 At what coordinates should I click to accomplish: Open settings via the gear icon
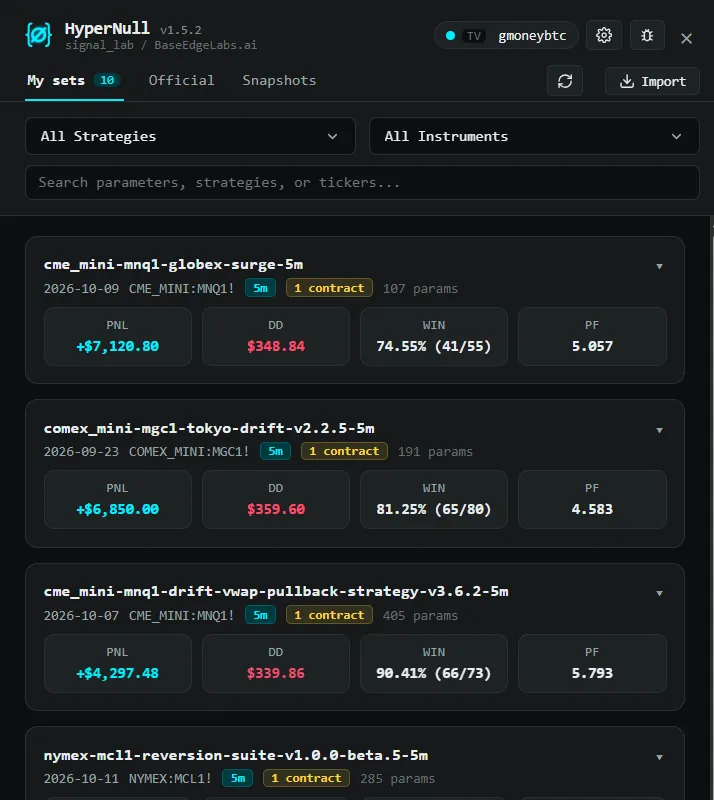[604, 35]
